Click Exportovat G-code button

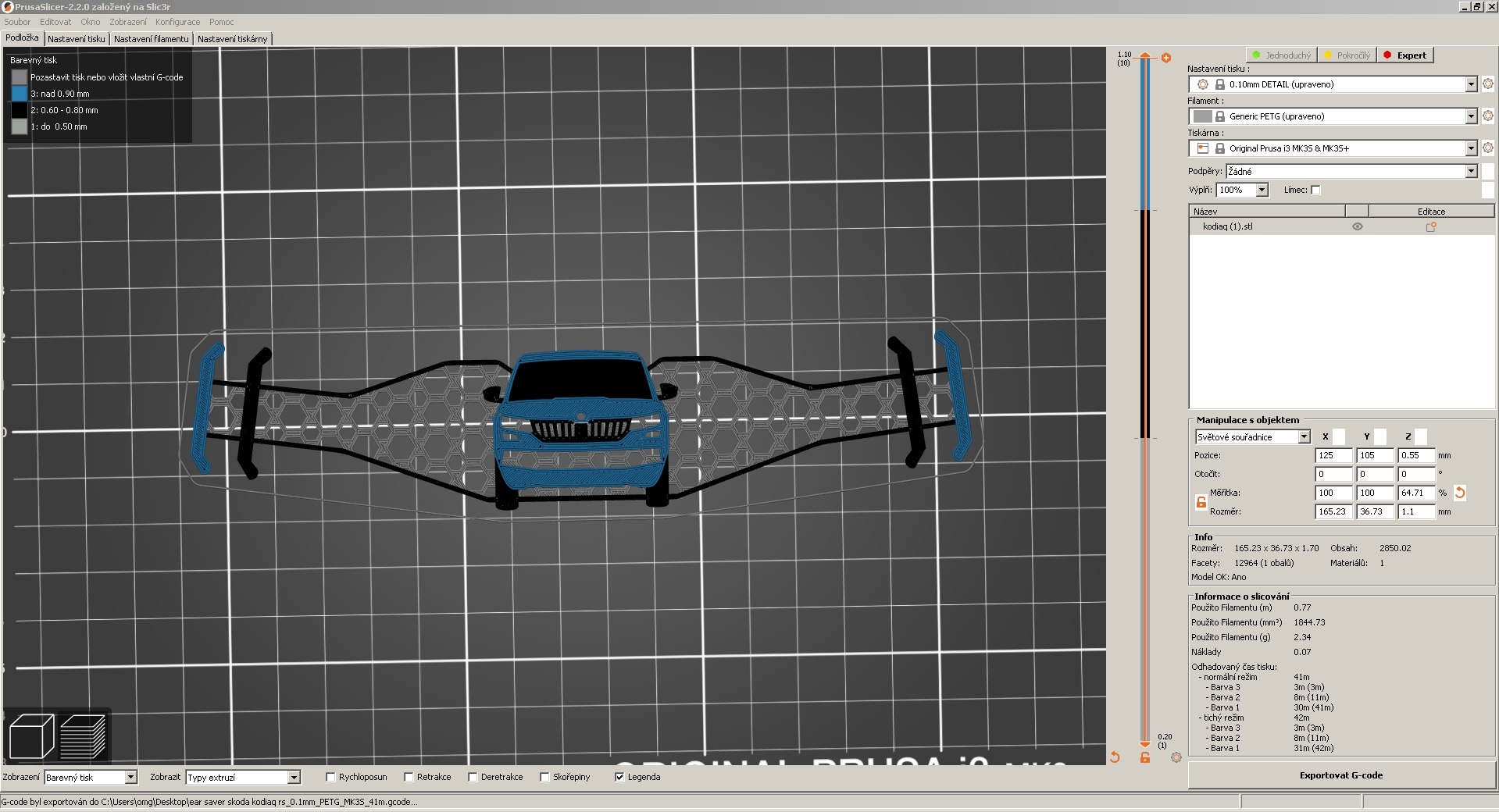[1341, 775]
